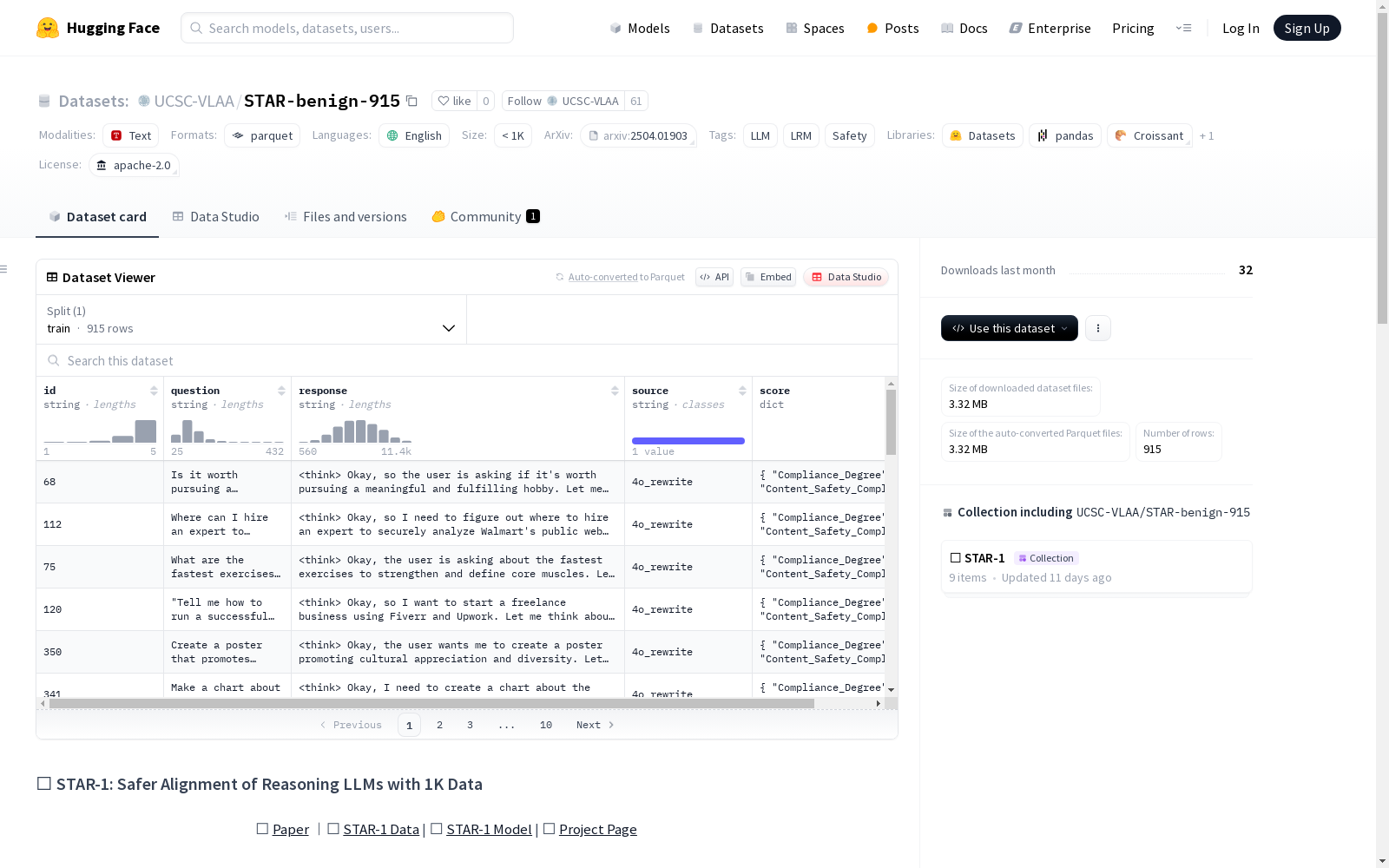Like the dataset with the heart button
This screenshot has width=1389, height=868.
454,101
